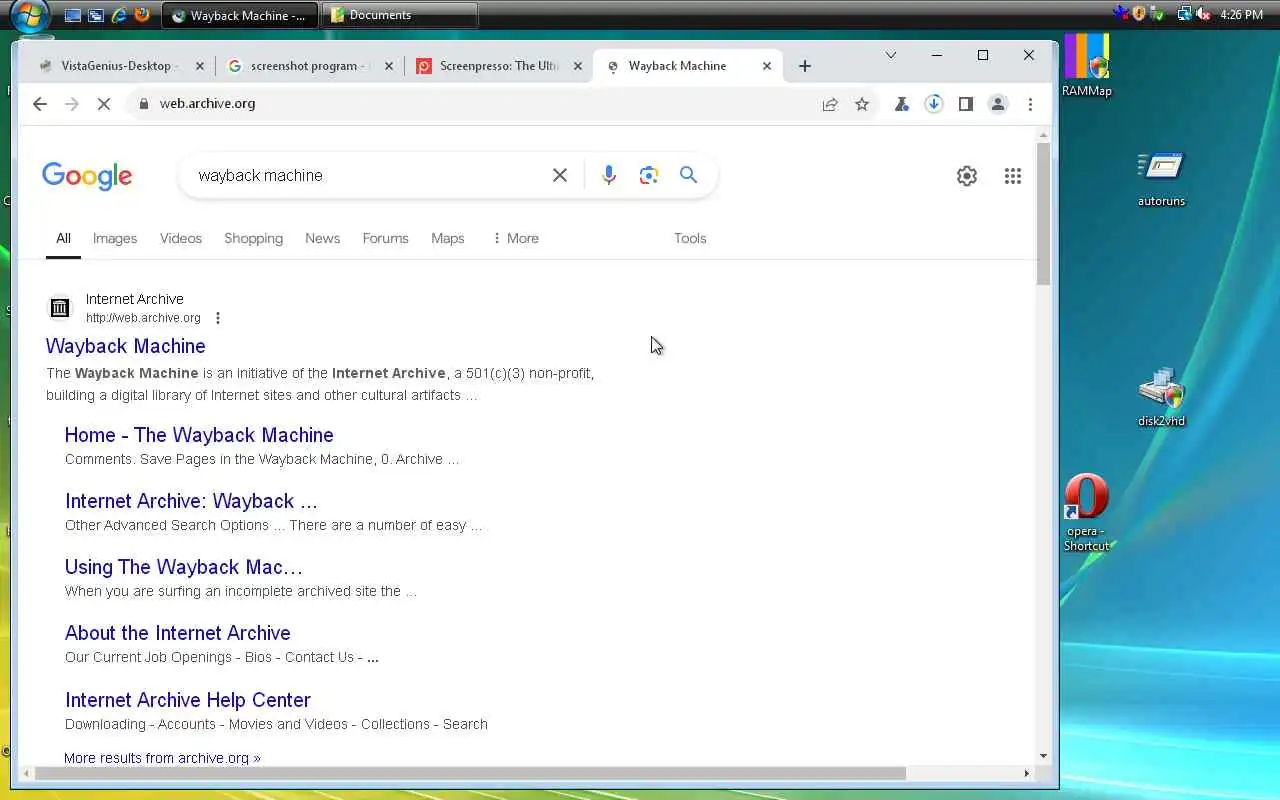Viewport: 1280px width, 800px height.
Task: Select the Maps search filter
Action: [447, 238]
